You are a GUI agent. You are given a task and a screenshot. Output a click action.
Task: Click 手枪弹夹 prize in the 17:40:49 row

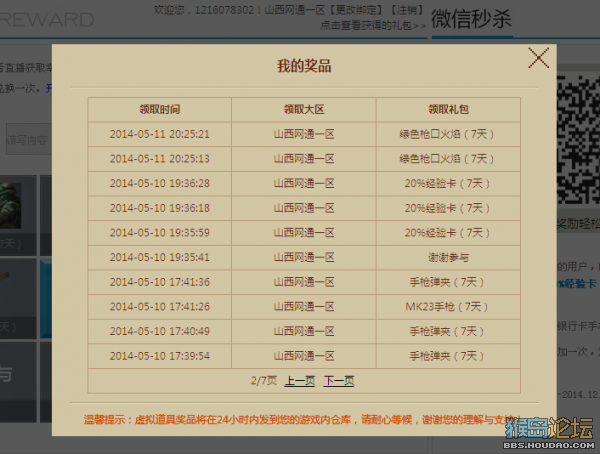coord(448,331)
